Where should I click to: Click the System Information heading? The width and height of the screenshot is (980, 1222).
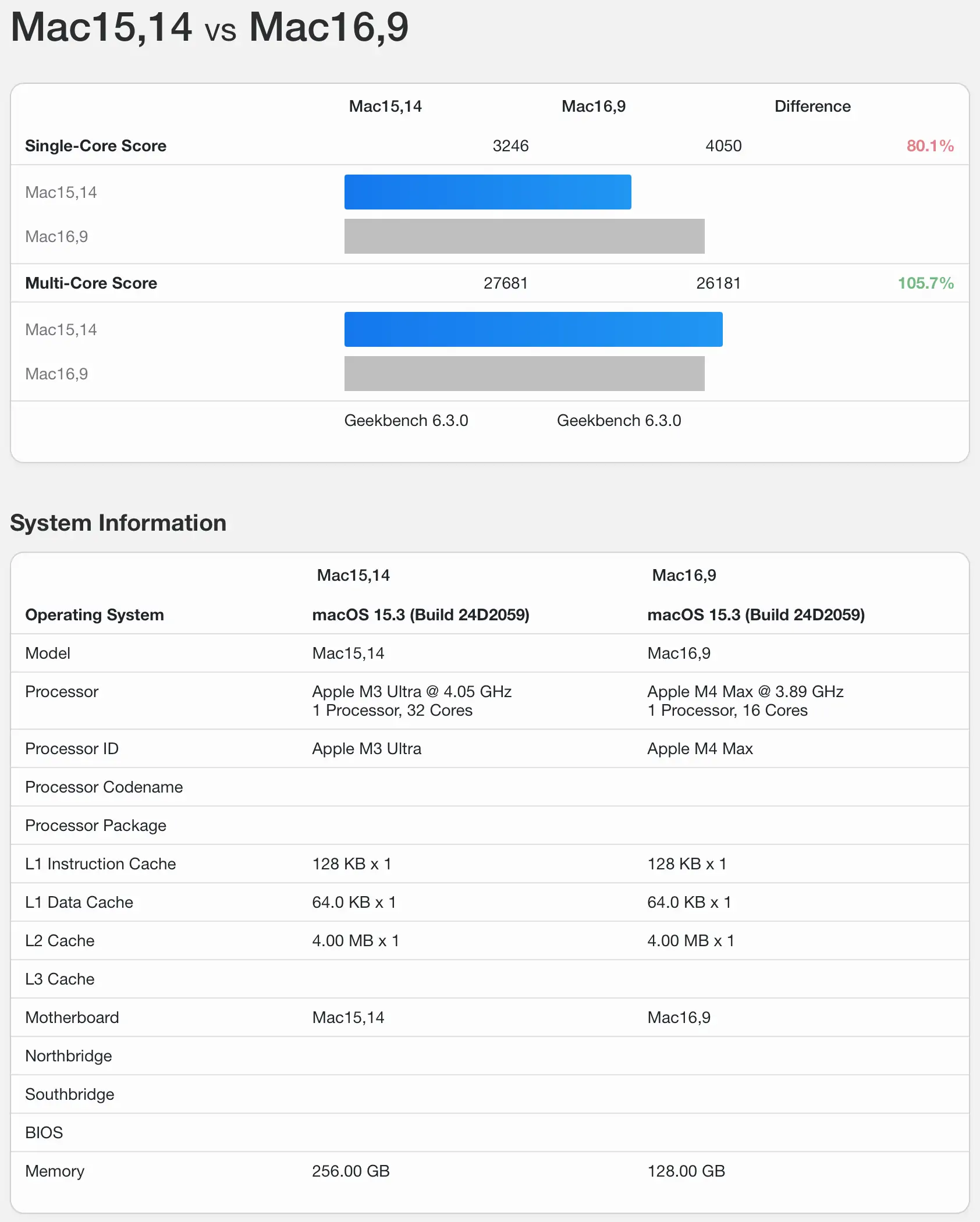point(118,523)
